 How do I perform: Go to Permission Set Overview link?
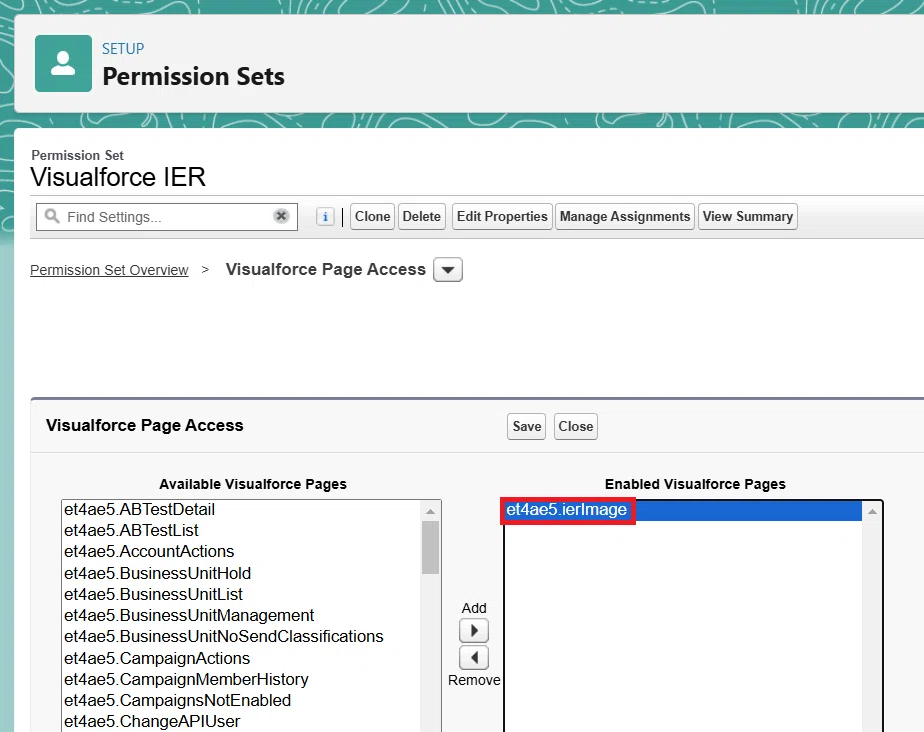[x=109, y=270]
